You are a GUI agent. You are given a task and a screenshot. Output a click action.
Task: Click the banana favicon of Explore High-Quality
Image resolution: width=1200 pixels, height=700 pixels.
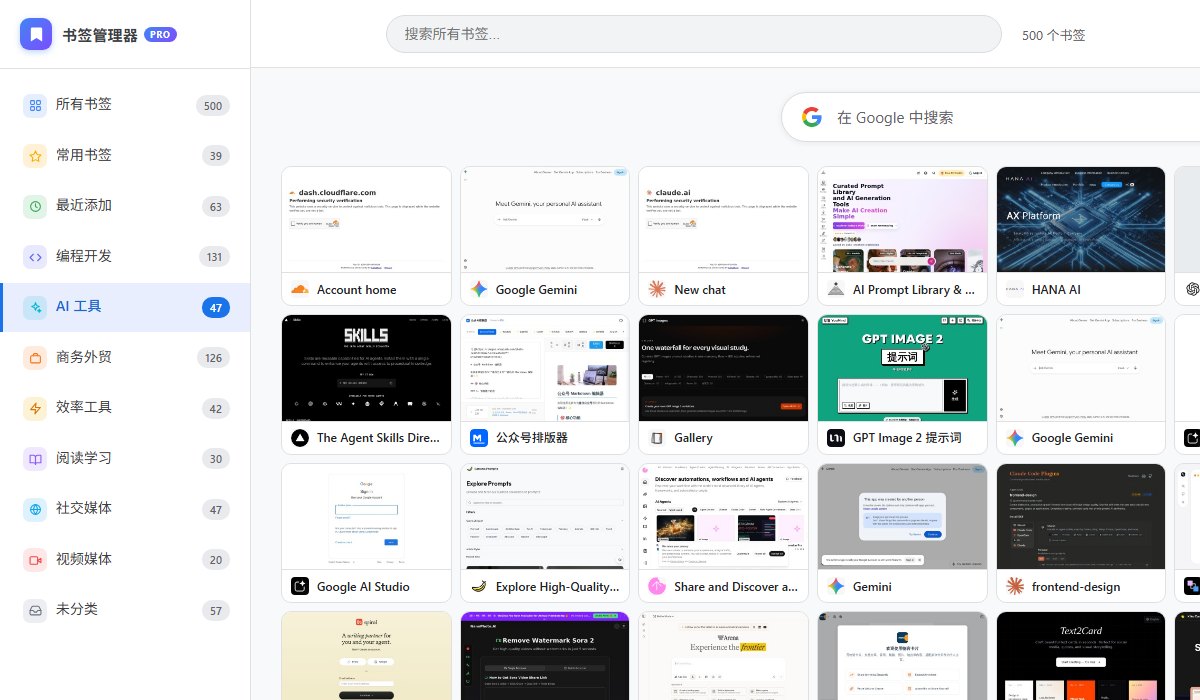[x=478, y=586]
